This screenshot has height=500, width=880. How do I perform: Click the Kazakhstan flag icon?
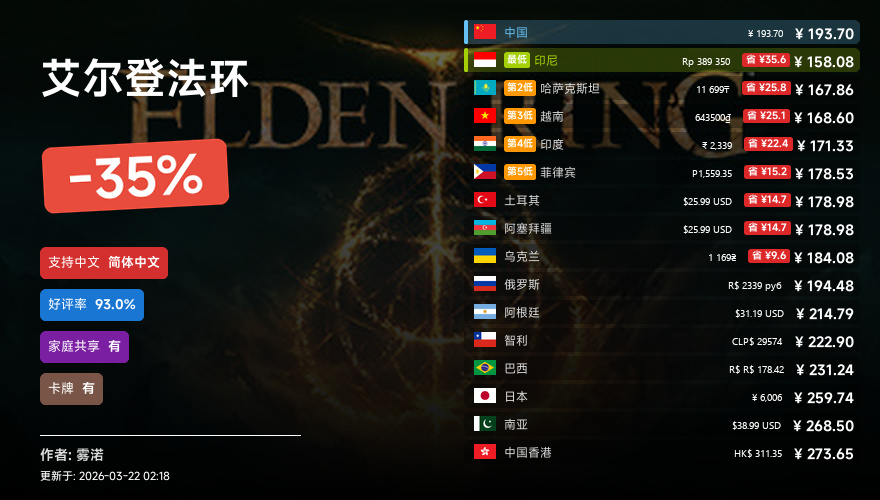click(484, 88)
